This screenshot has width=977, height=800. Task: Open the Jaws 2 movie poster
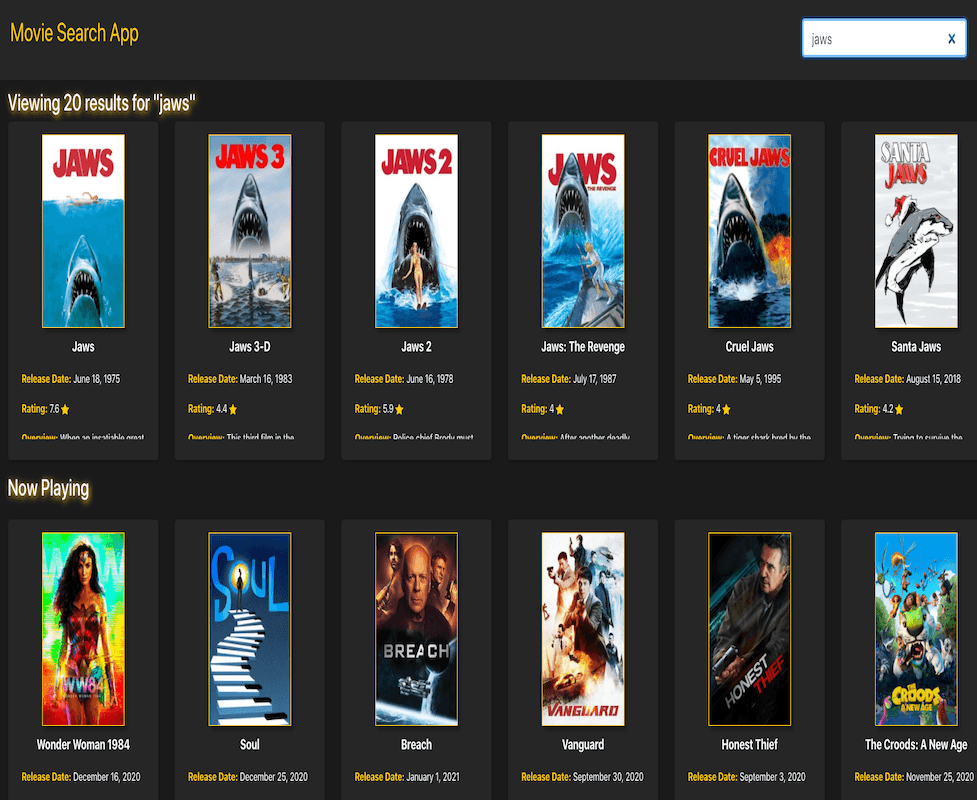(x=416, y=231)
